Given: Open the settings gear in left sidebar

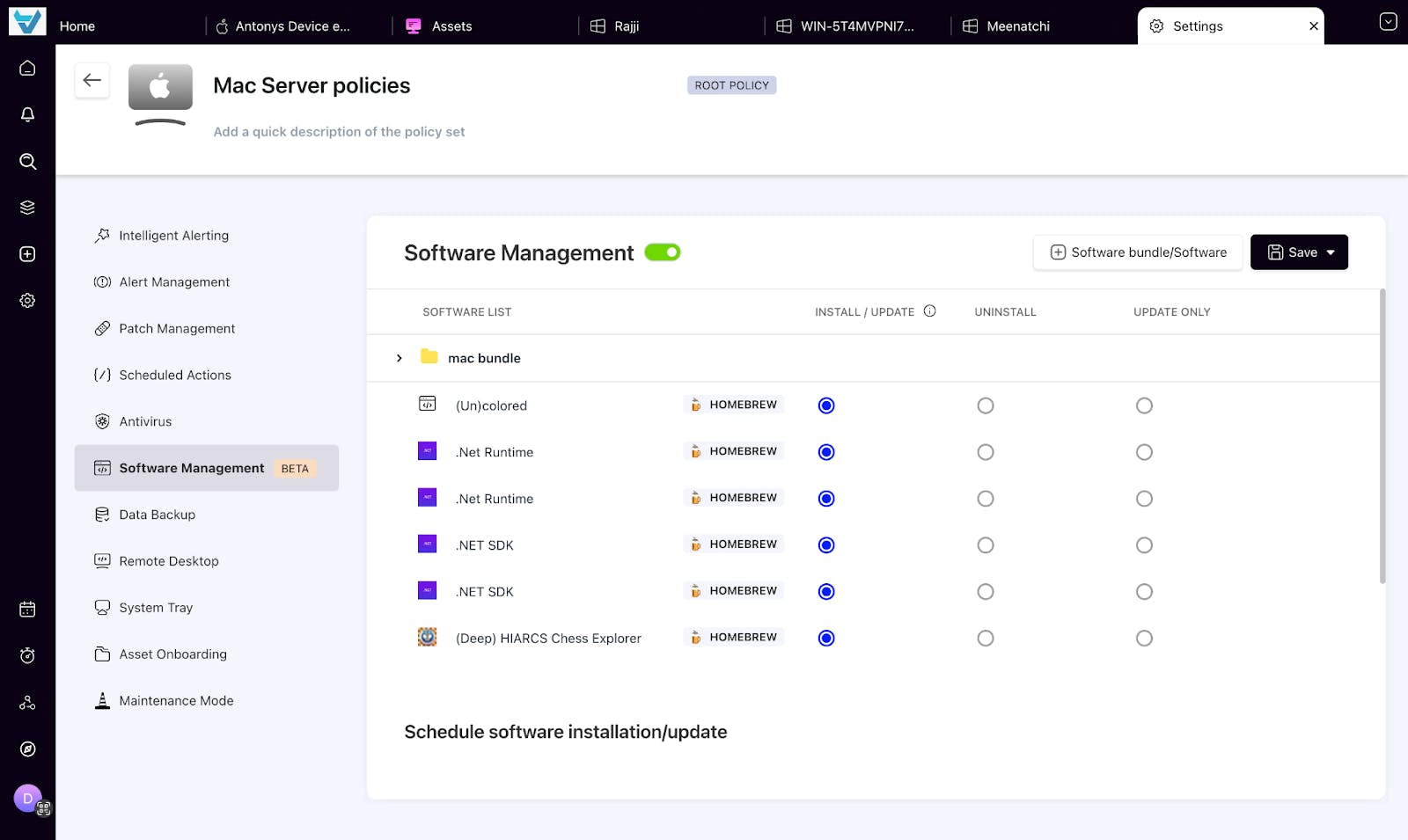Looking at the screenshot, I should click(x=27, y=301).
